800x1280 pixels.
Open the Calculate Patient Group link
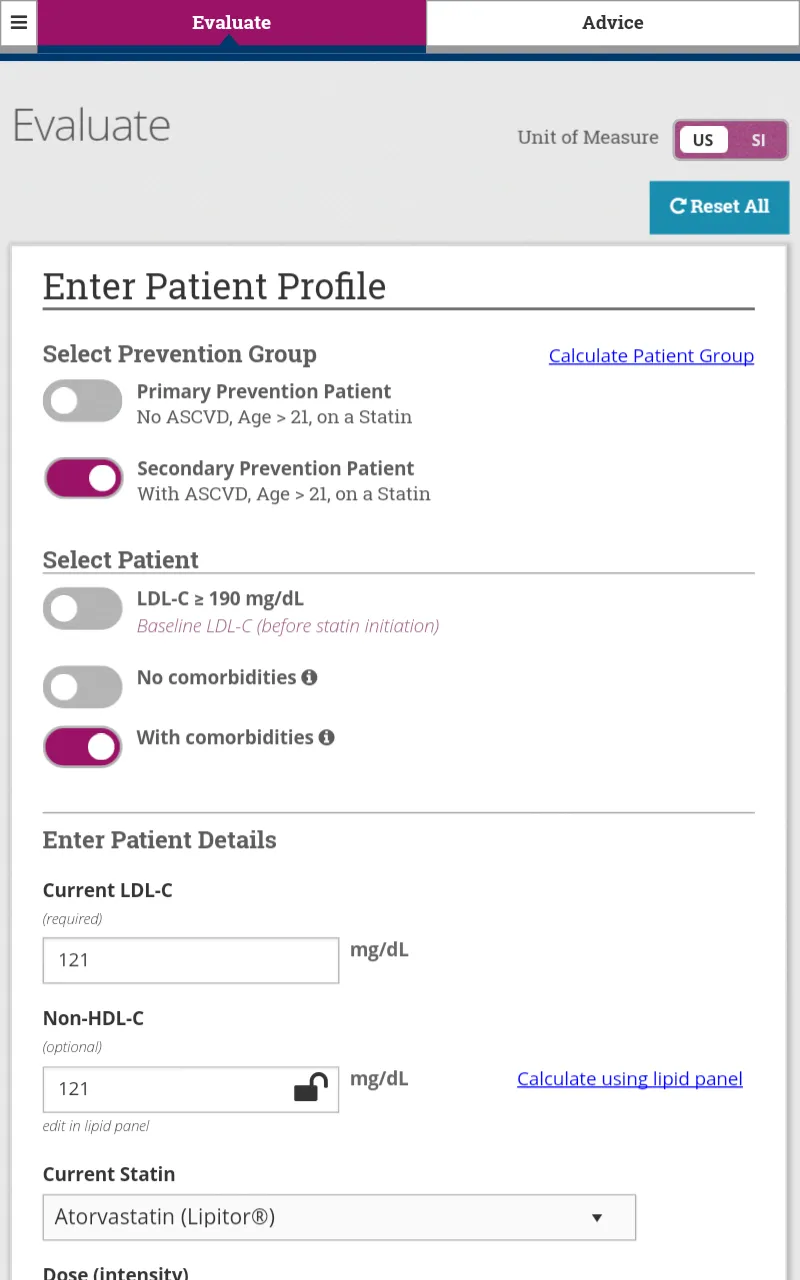click(x=651, y=355)
